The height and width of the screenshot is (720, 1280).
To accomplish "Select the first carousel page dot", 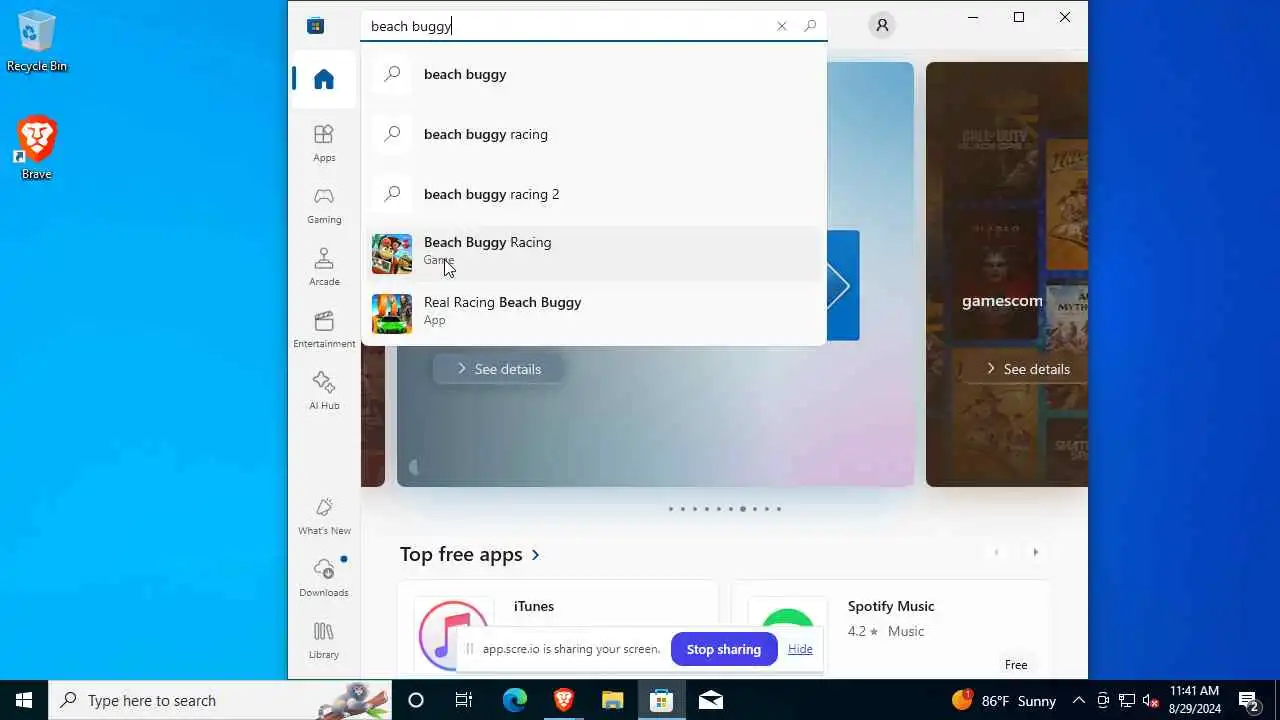I will tap(671, 509).
